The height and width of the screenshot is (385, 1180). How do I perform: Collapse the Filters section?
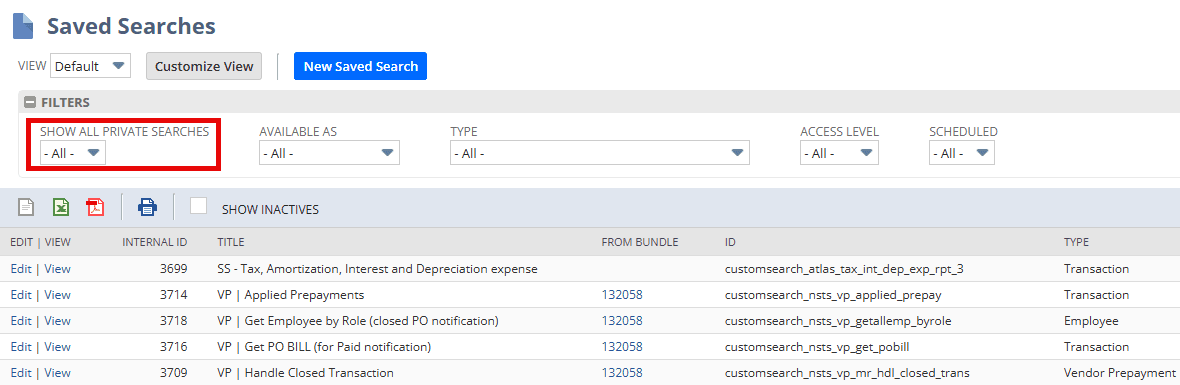31,102
